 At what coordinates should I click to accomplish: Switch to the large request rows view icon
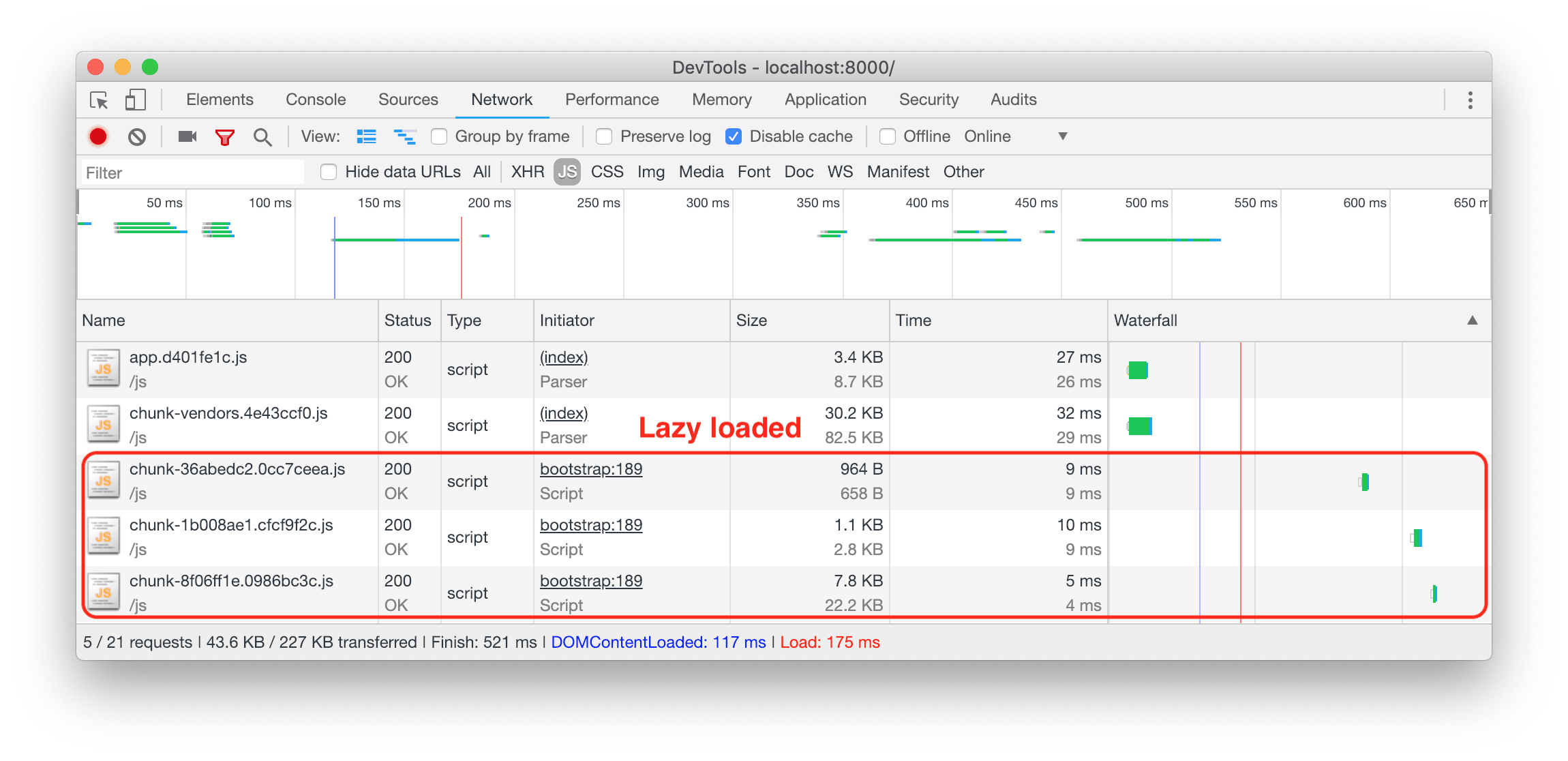point(366,136)
